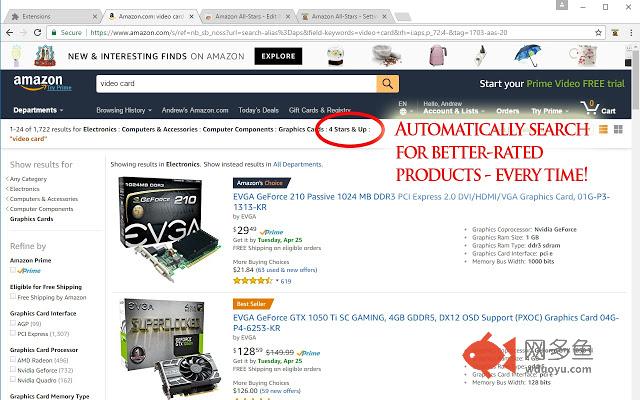
Task: Enable Free Shipping by Amazon checkbox
Action: click(13, 297)
